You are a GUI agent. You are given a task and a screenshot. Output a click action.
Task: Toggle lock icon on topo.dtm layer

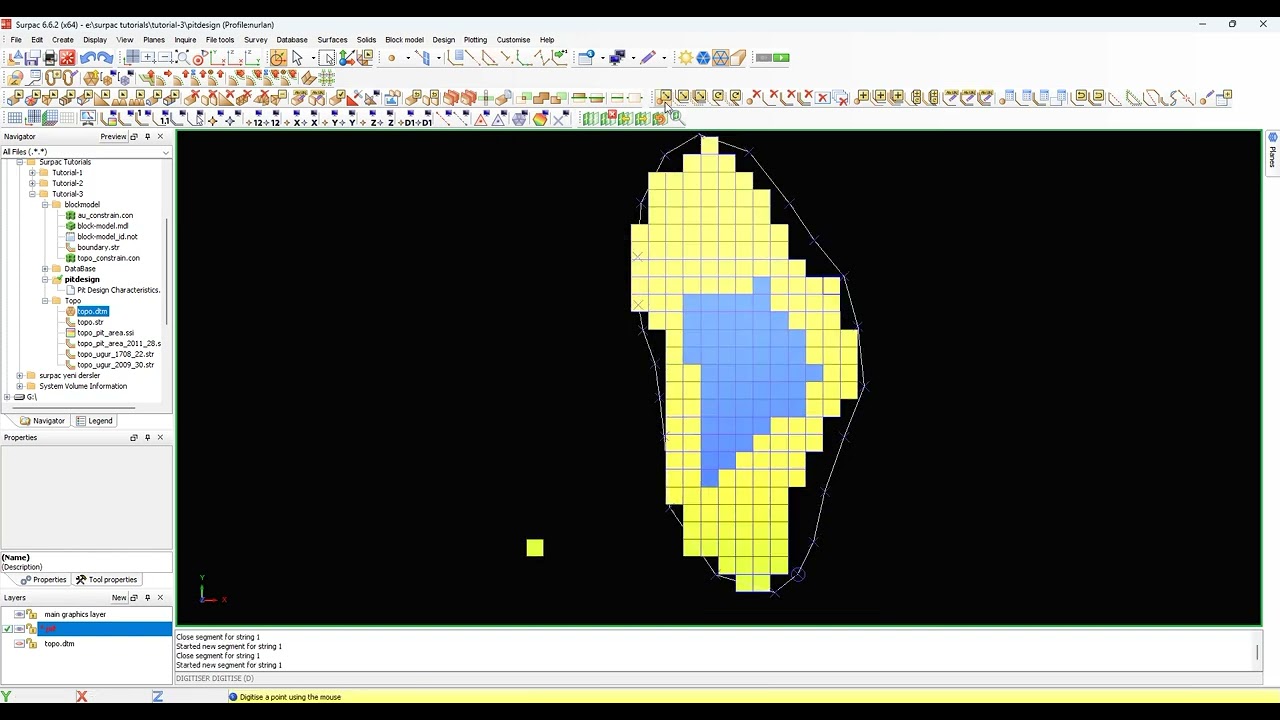31,643
